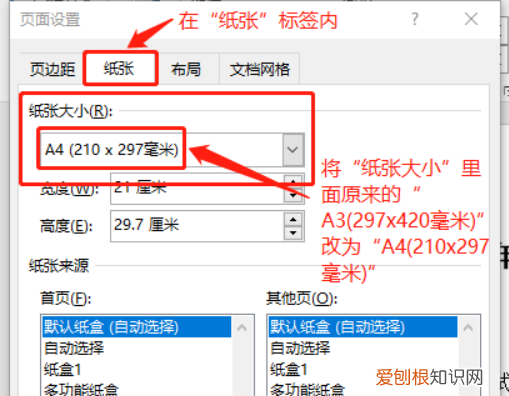Screen dimensions: 509x396
Task: Open the 纸张大小 dropdown arrow
Action: click(x=293, y=150)
